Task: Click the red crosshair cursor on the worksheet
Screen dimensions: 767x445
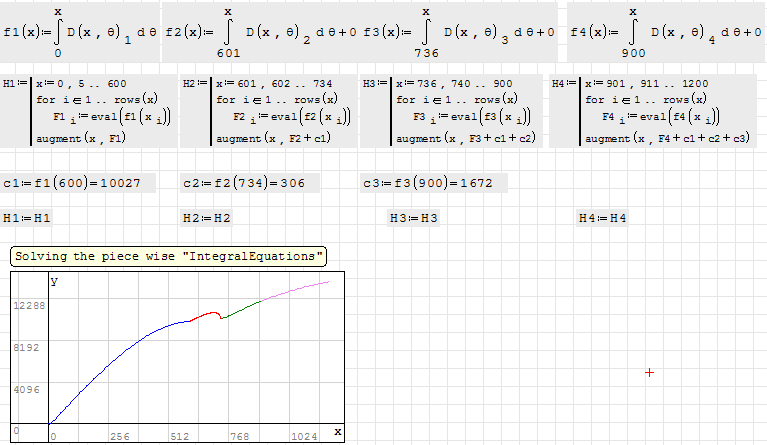Action: tap(649, 372)
